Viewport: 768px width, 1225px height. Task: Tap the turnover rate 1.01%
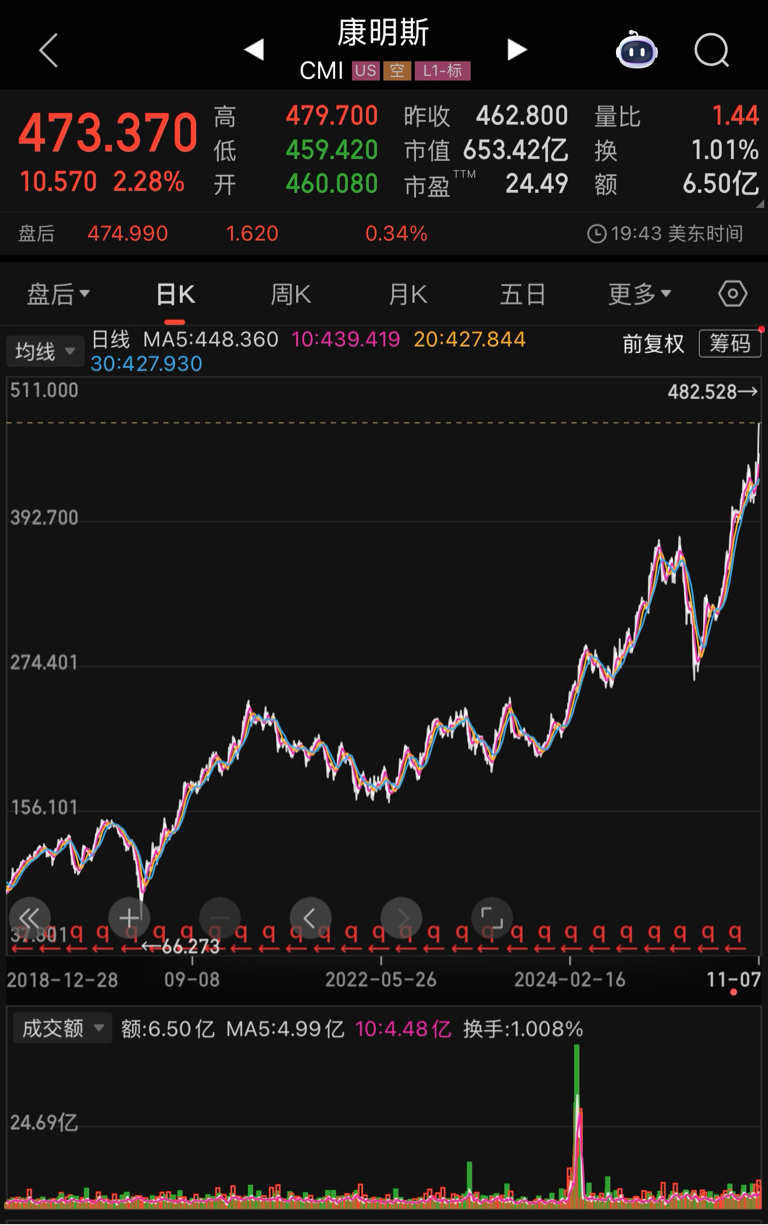pos(725,150)
